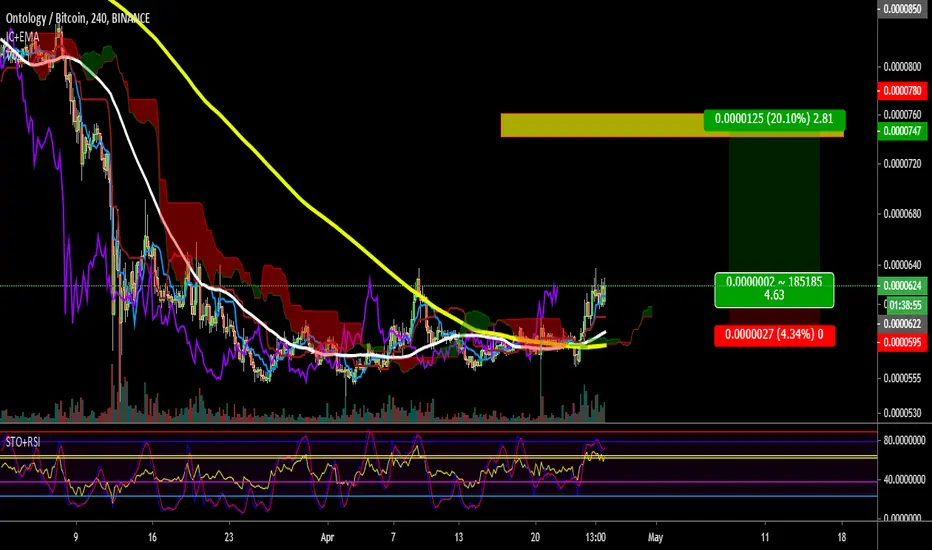This screenshot has width=932, height=550.
Task: Click the 0.0000622 grey price tag
Action: point(902,324)
